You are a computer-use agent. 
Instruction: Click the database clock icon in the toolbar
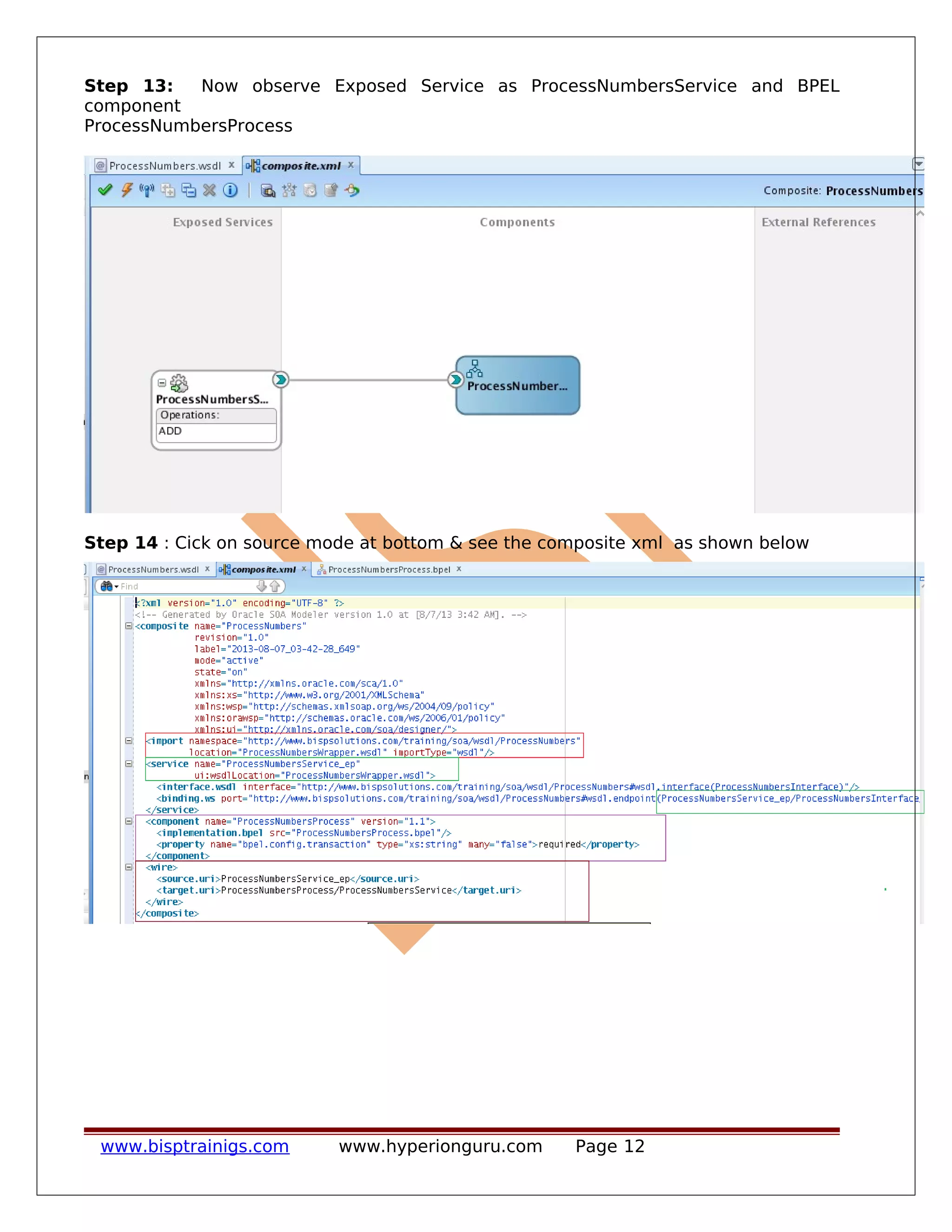(x=310, y=190)
